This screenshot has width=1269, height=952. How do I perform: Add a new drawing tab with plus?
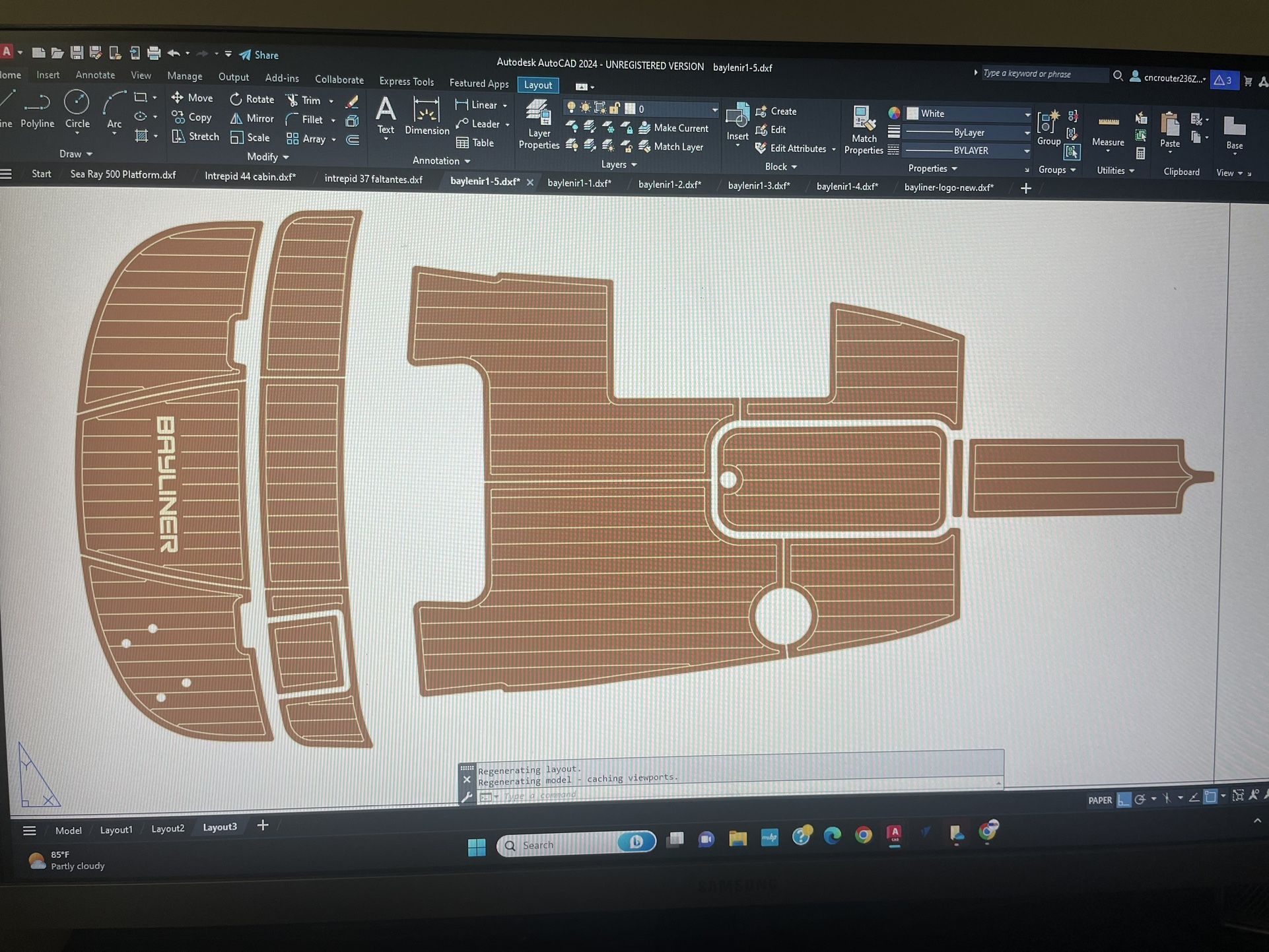pyautogui.click(x=1025, y=188)
